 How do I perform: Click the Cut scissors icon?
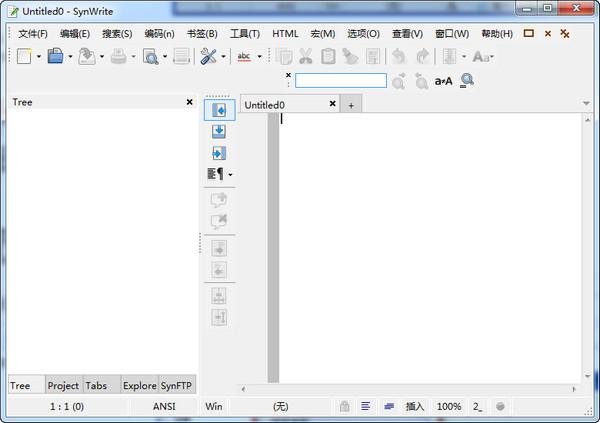(305, 56)
